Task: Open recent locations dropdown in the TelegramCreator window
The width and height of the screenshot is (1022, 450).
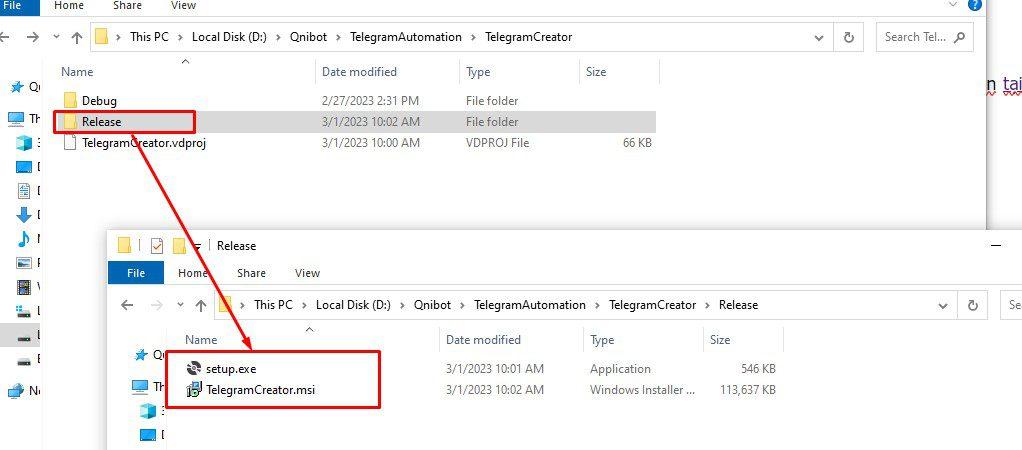Action: coord(56,37)
